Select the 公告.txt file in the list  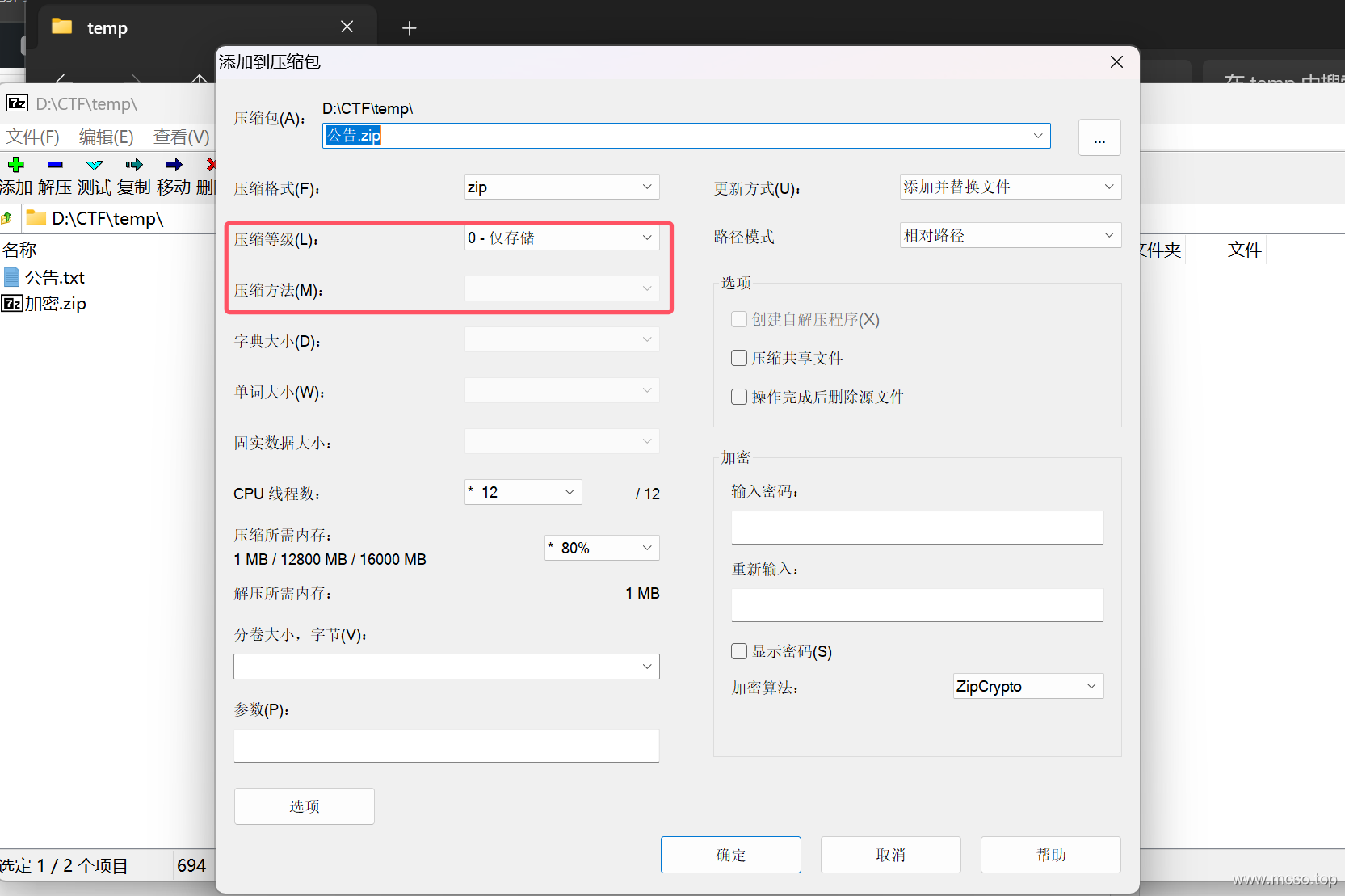[44, 278]
